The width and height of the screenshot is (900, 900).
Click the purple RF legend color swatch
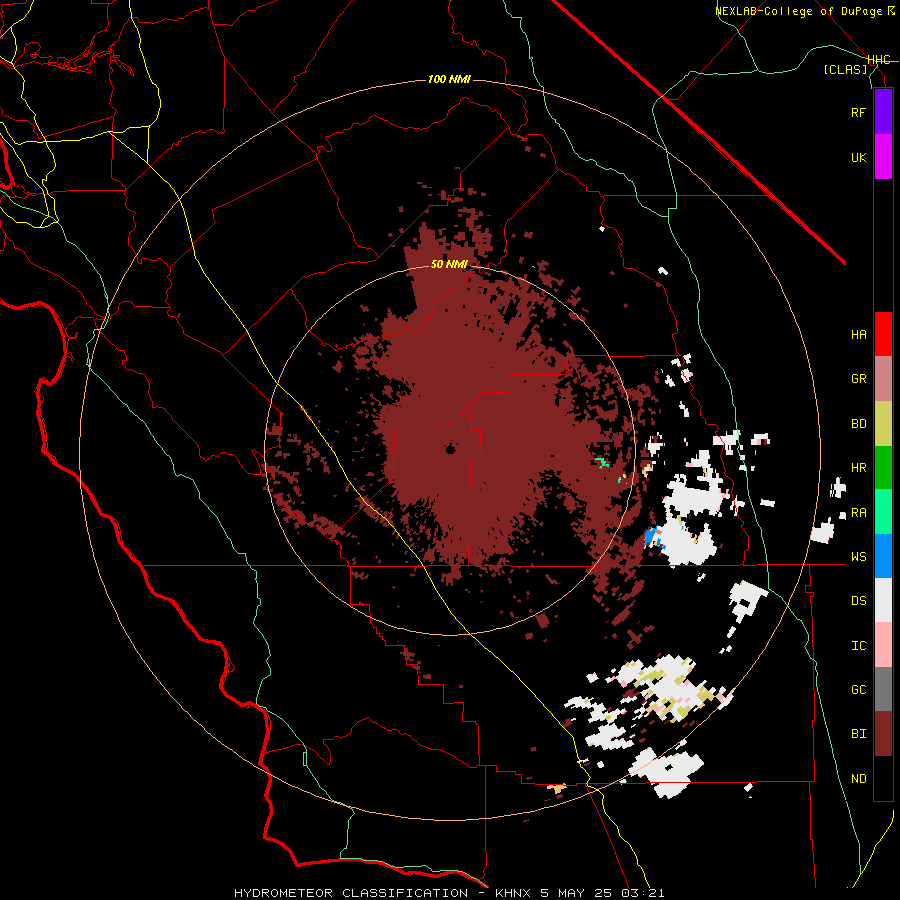tap(883, 112)
